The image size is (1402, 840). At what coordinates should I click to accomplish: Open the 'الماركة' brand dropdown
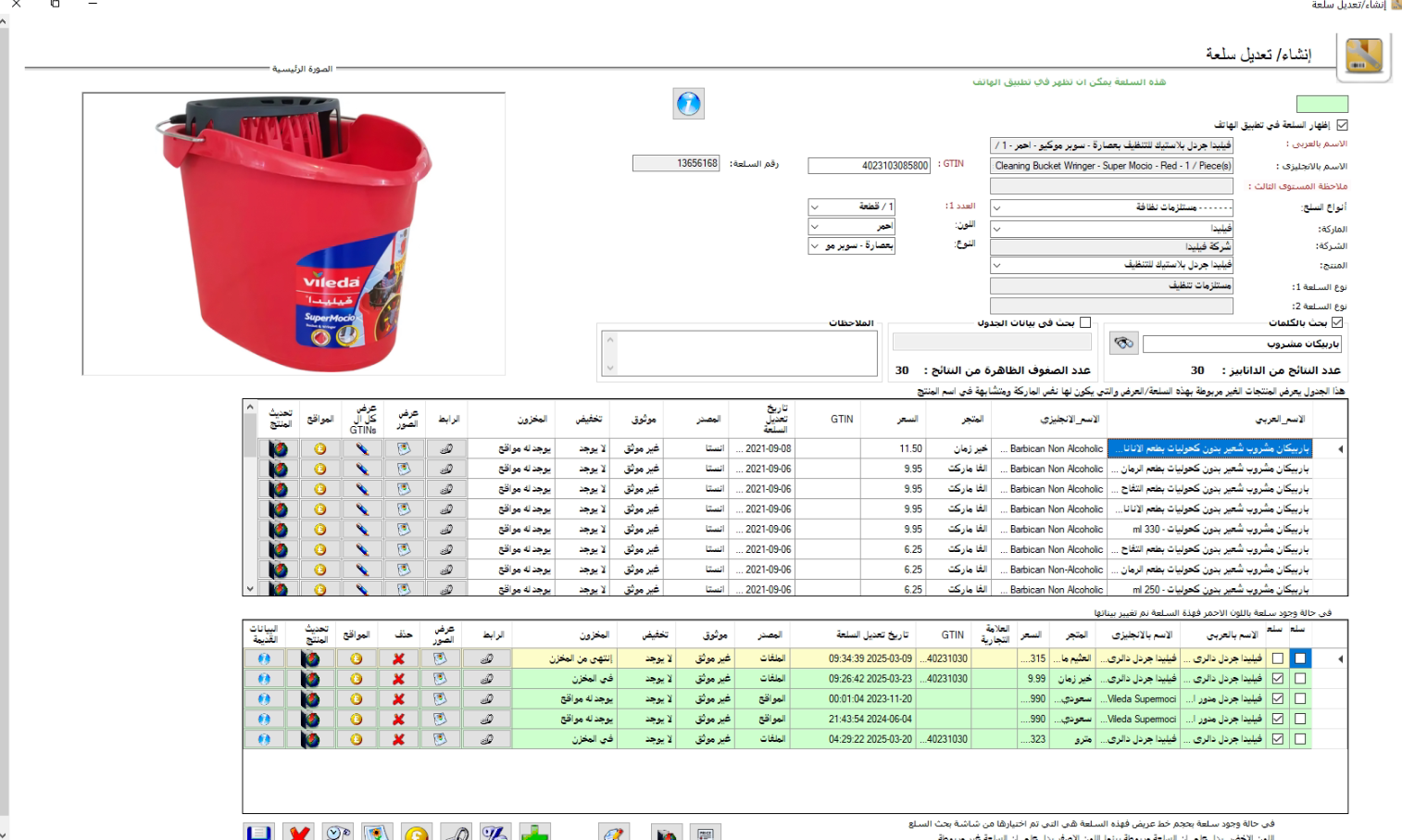997,228
